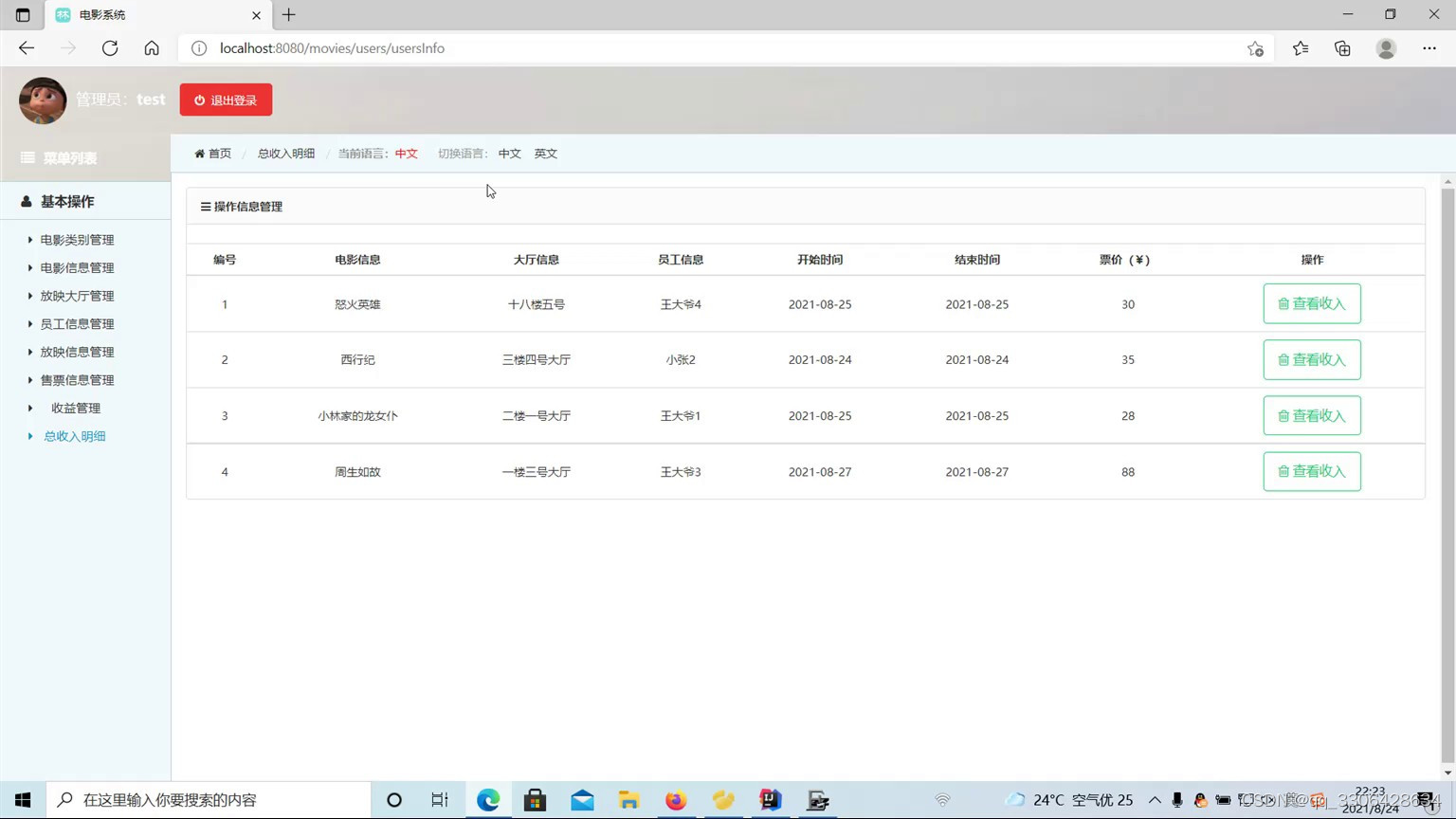View income for 小林家的龙女仆 row

[x=1312, y=415]
